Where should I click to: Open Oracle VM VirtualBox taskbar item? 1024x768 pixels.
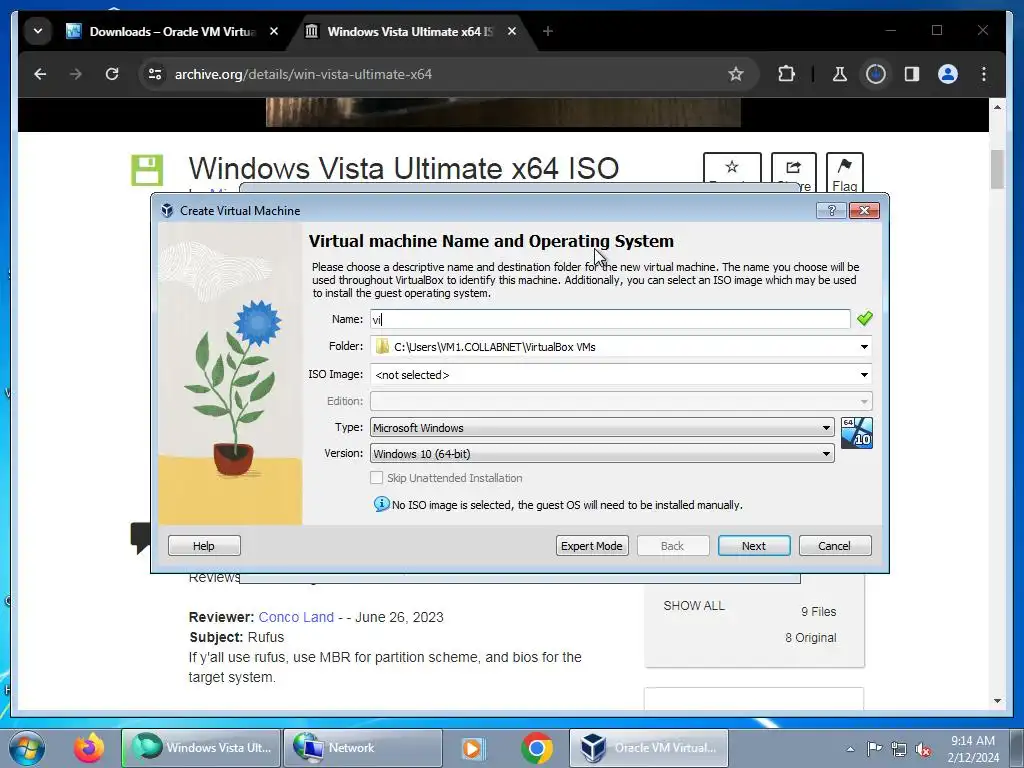coord(649,748)
